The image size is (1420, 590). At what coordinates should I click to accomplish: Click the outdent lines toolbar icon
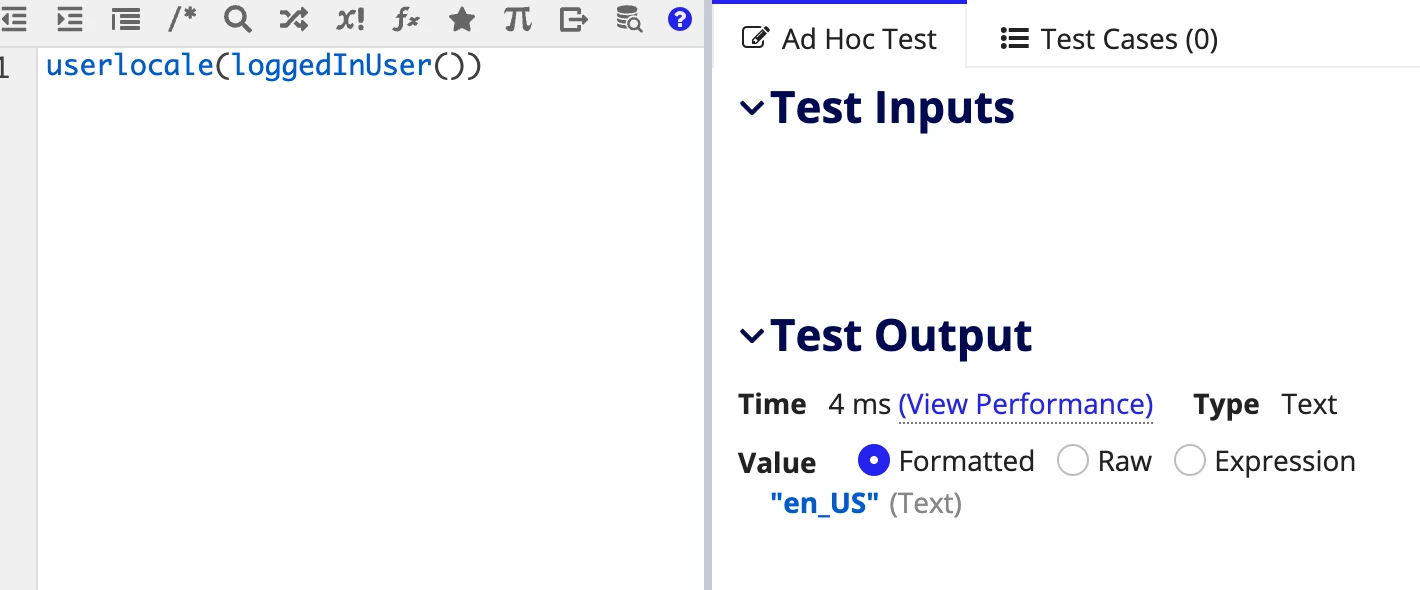coord(13,18)
